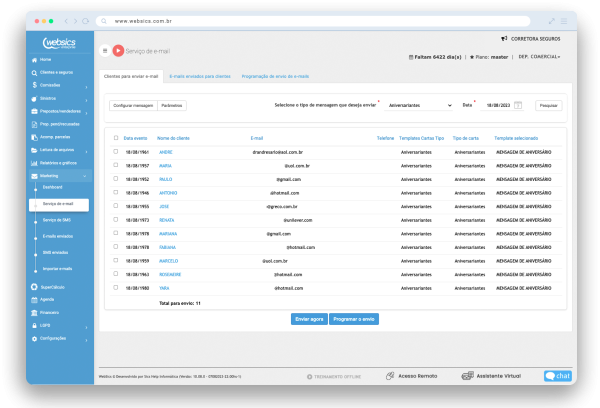The width and height of the screenshot is (600, 408).
Task: Expand the Propostas/vendedores submenu arrow
Action: (x=86, y=113)
